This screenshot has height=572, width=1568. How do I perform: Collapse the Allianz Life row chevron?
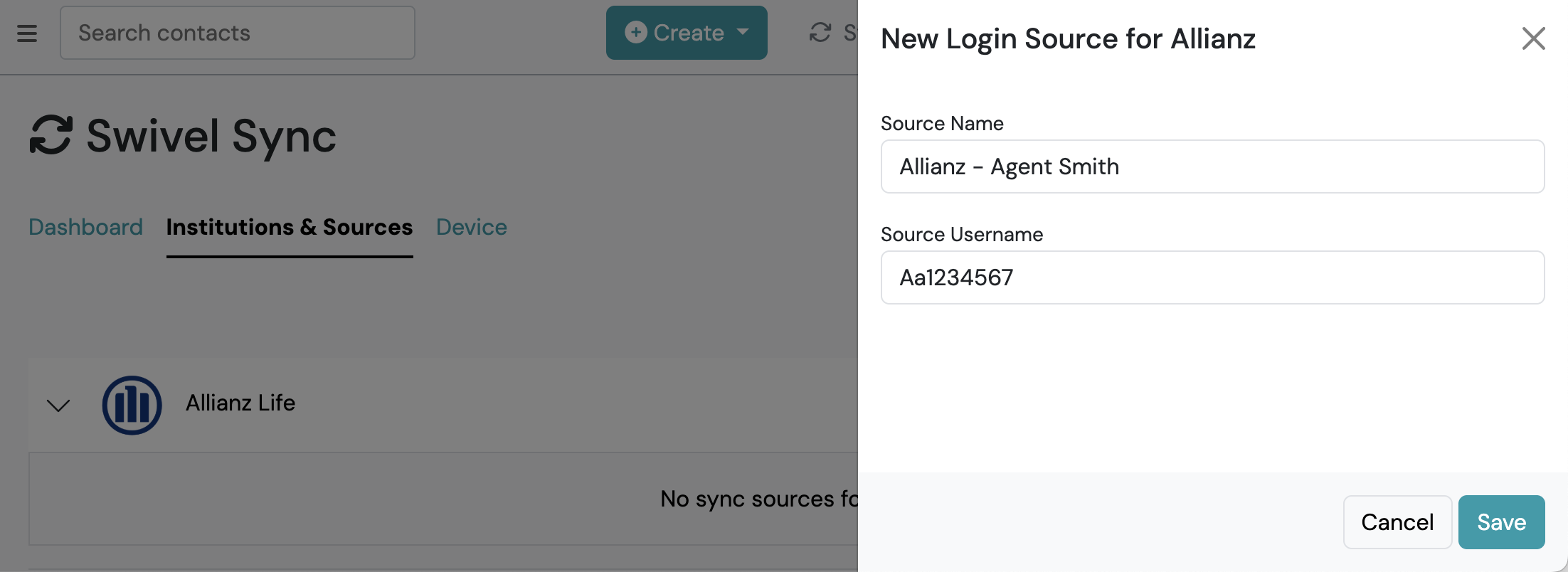point(58,406)
